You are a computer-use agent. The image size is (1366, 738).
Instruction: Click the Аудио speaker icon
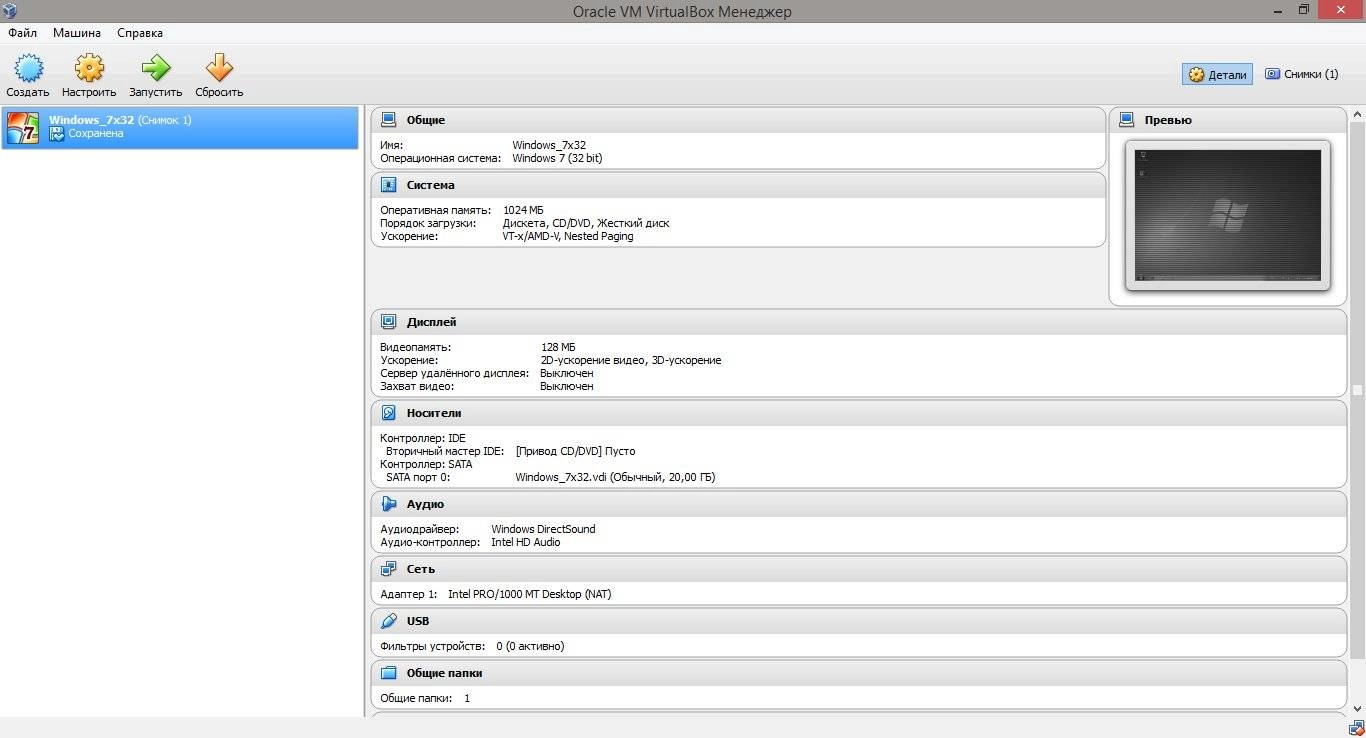coord(389,504)
